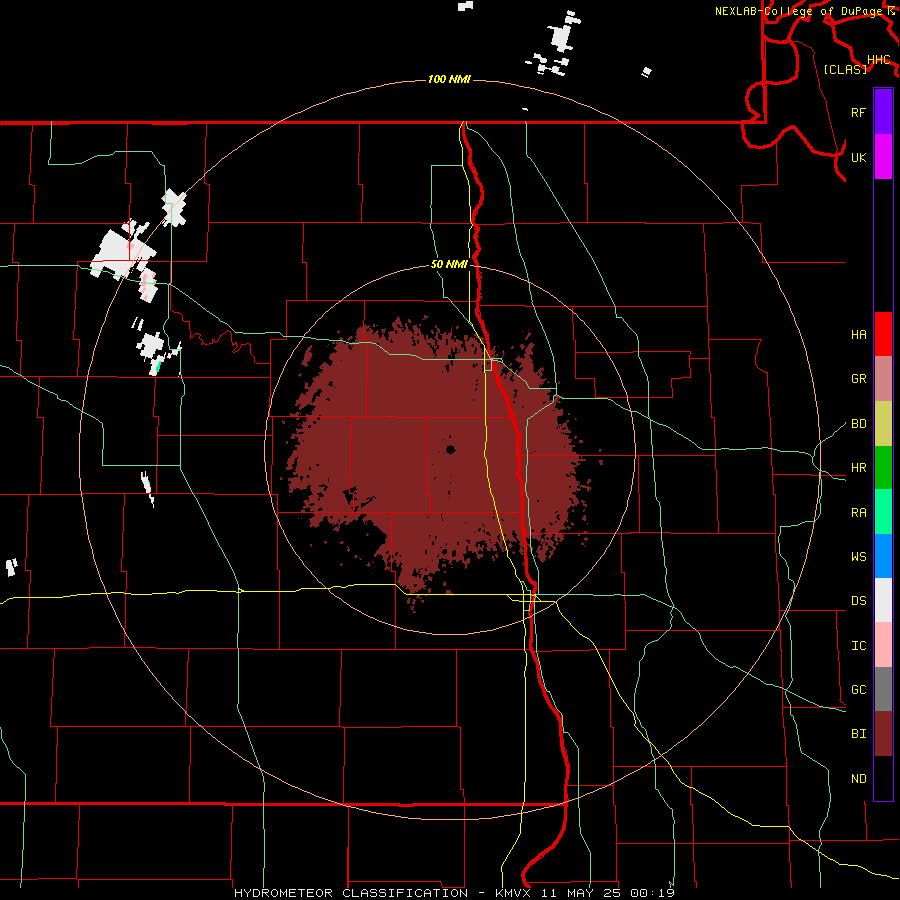Click the RA legend label
Screen dimensions: 900x900
click(858, 513)
